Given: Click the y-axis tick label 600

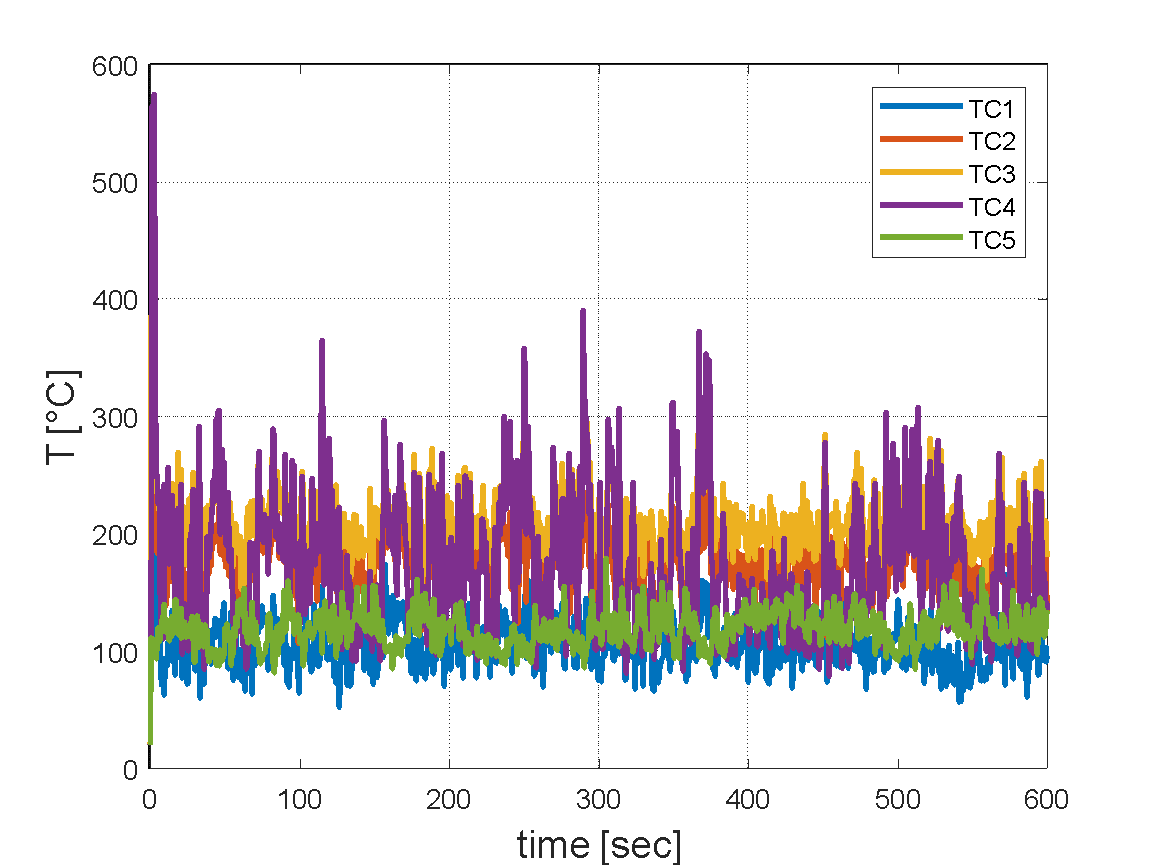Looking at the screenshot, I should pos(115,67).
